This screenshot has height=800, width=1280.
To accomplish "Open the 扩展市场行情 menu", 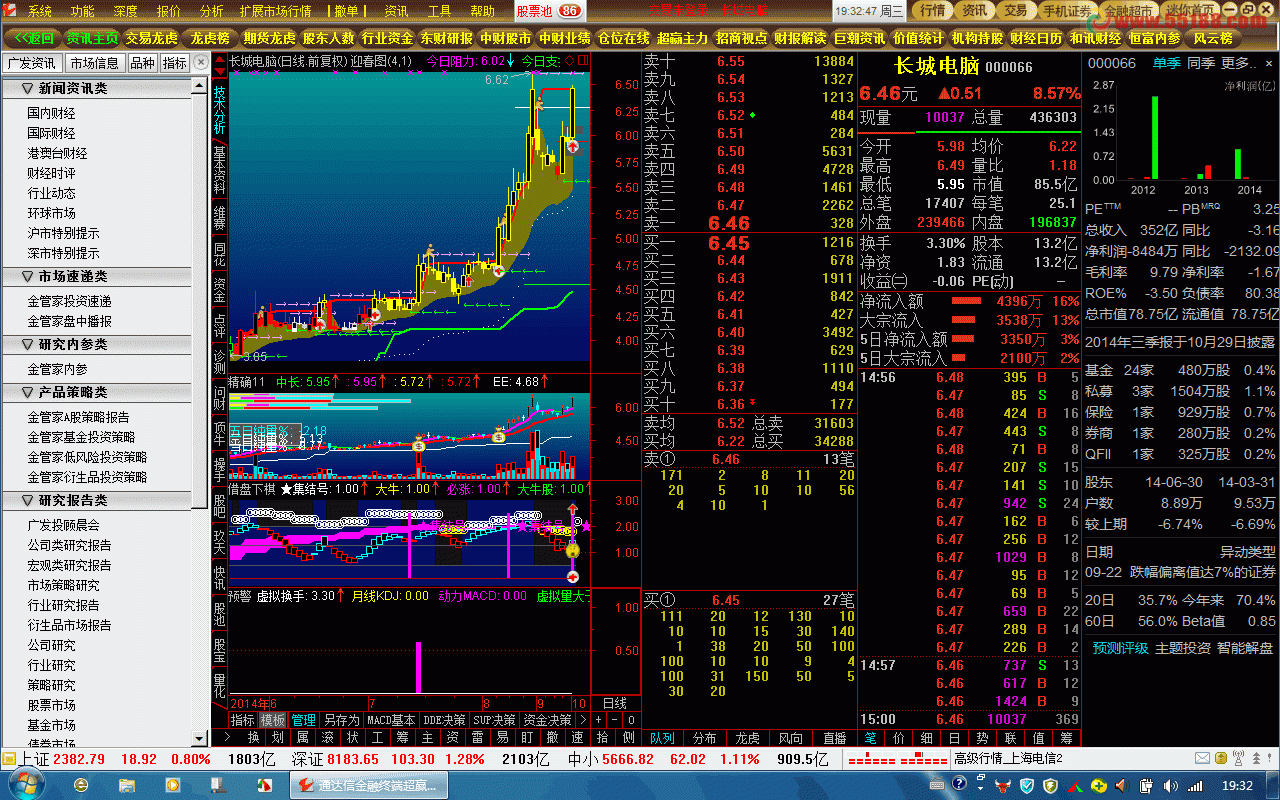I will pyautogui.click(x=276, y=11).
